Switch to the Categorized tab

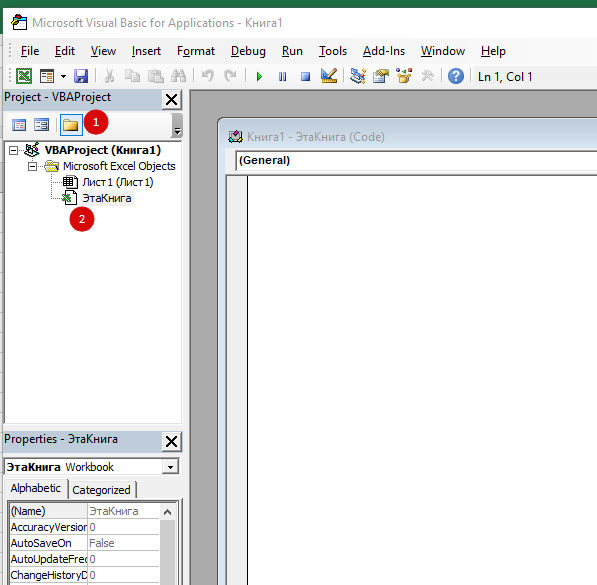pyautogui.click(x=101, y=490)
